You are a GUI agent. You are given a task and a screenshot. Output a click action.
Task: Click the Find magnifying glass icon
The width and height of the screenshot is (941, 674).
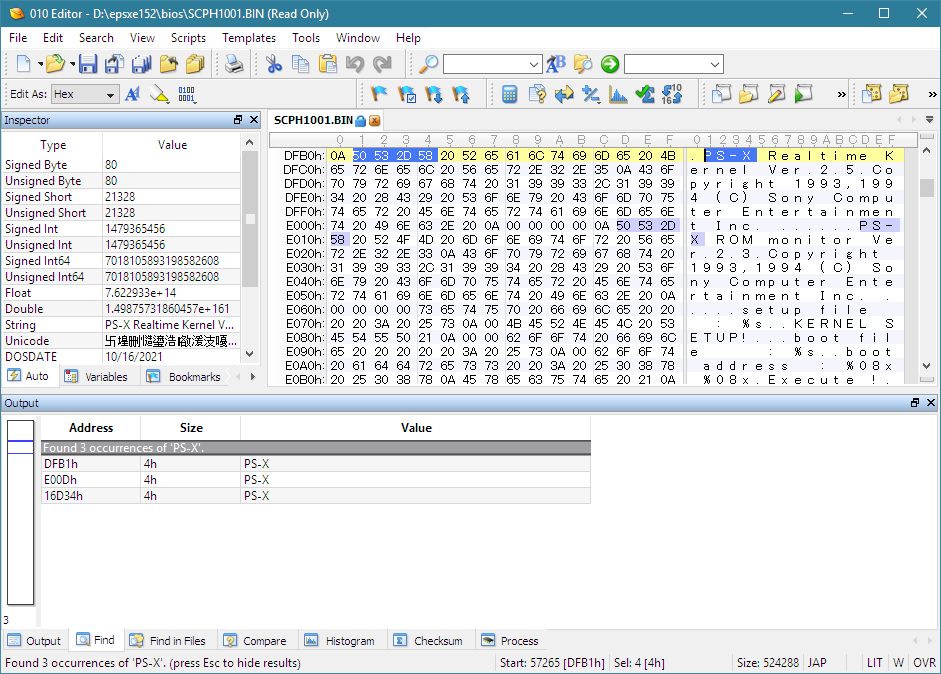tap(428, 64)
